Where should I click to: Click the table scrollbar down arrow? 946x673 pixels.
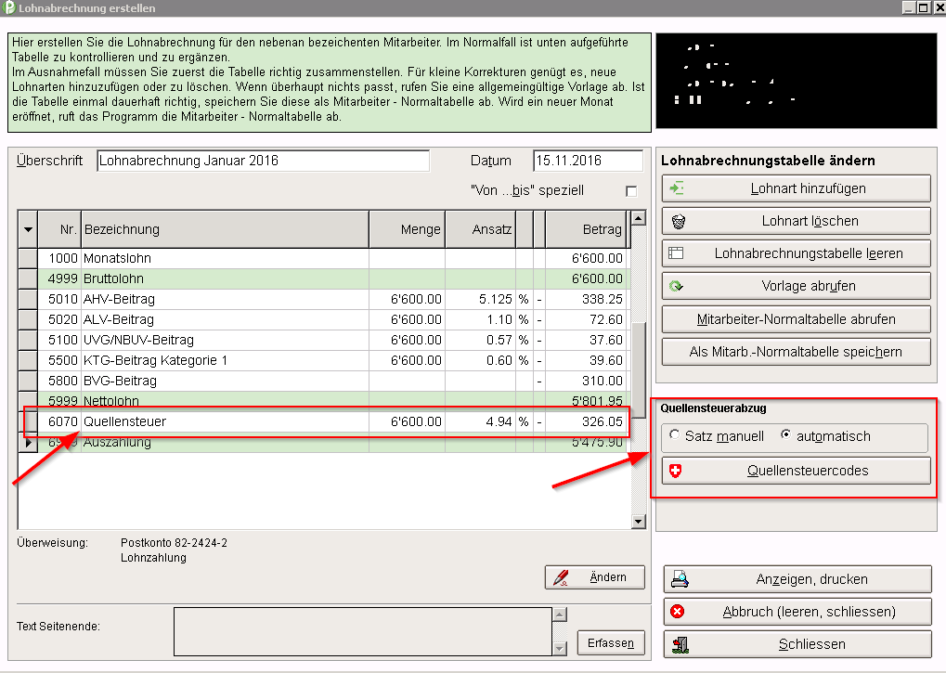(x=638, y=521)
